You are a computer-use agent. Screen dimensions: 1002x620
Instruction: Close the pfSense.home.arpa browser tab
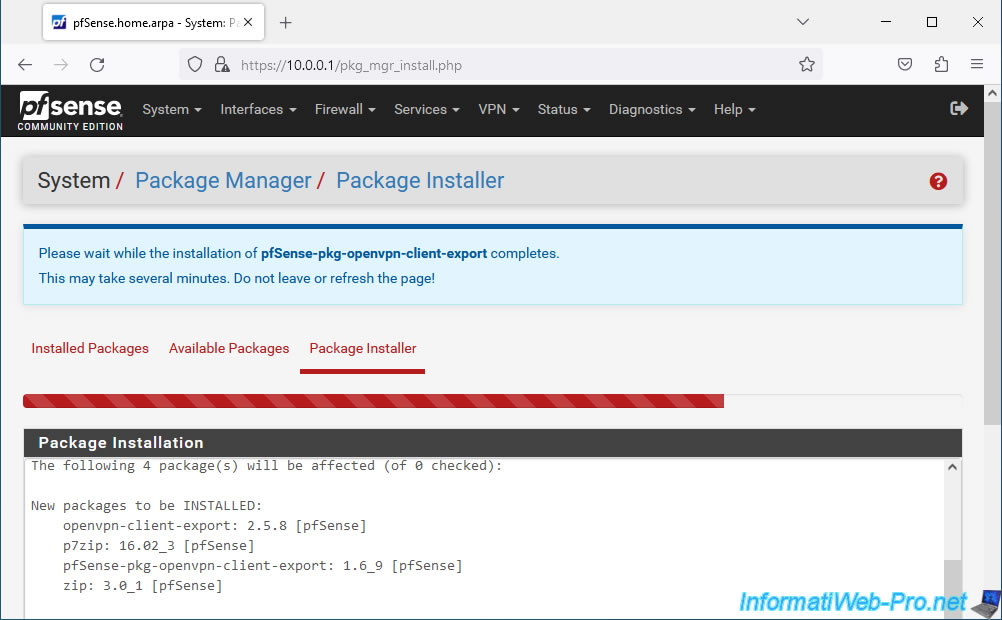(x=248, y=22)
